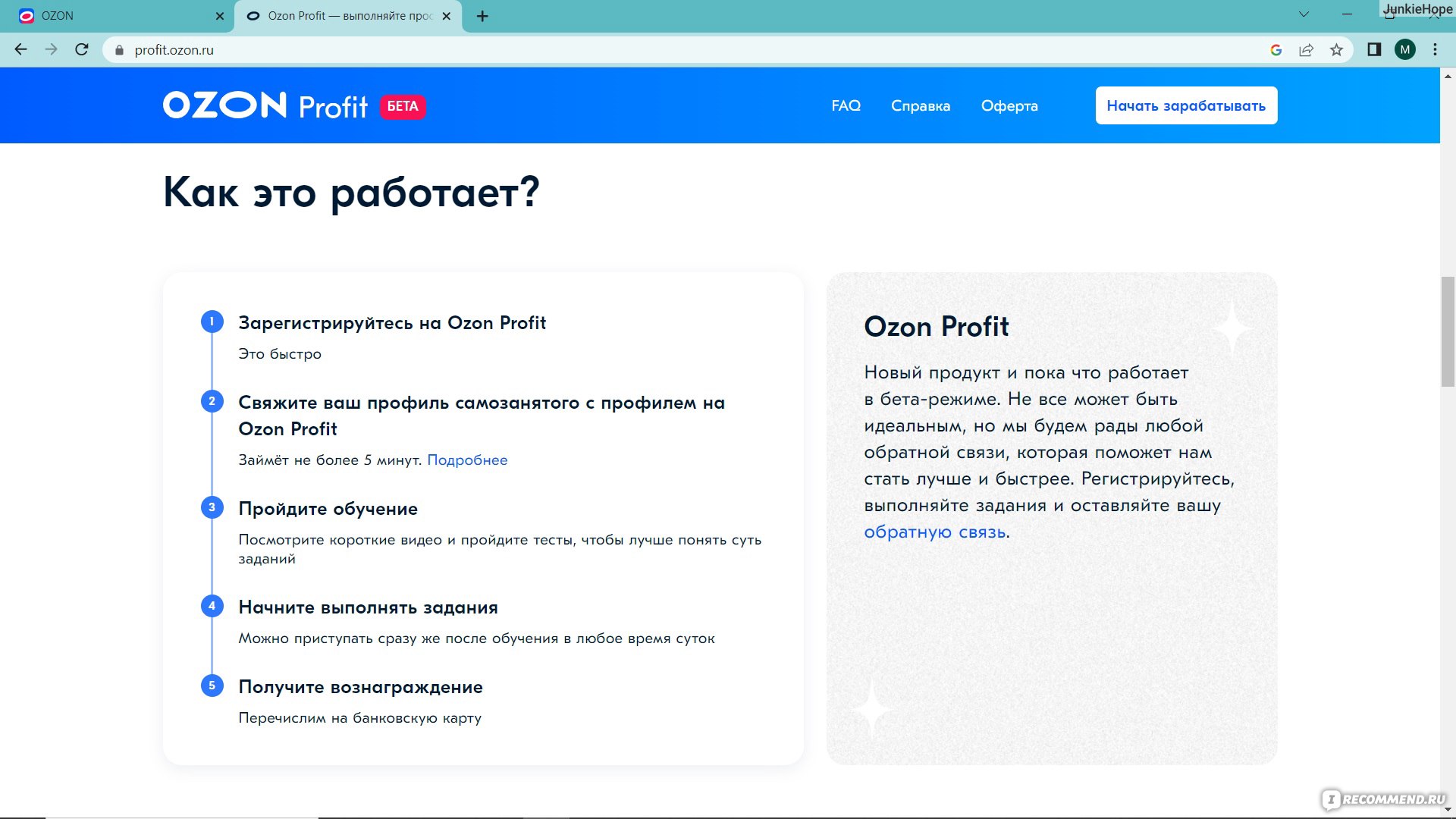1456x819 pixels.
Task: Select the Ozon Profit tab
Action: click(x=349, y=16)
